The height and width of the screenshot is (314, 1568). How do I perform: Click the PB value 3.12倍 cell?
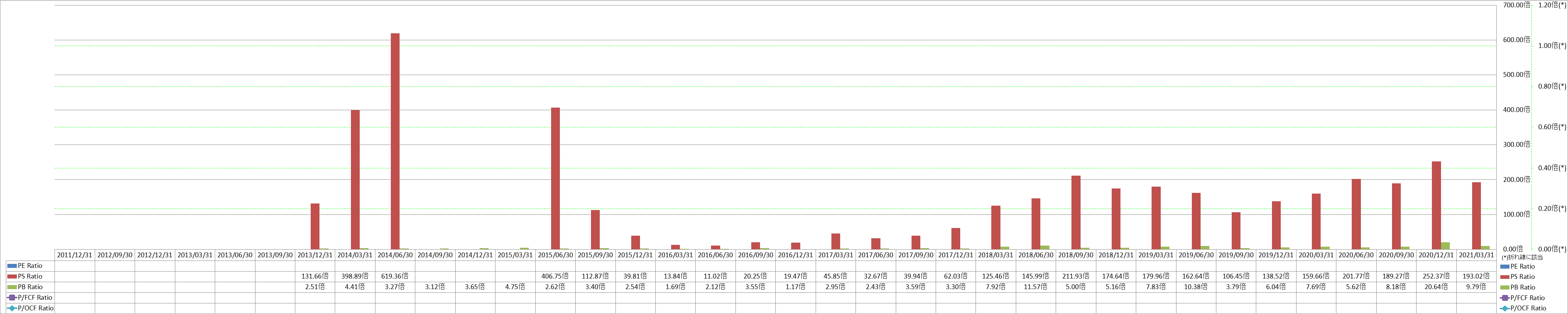tap(435, 287)
